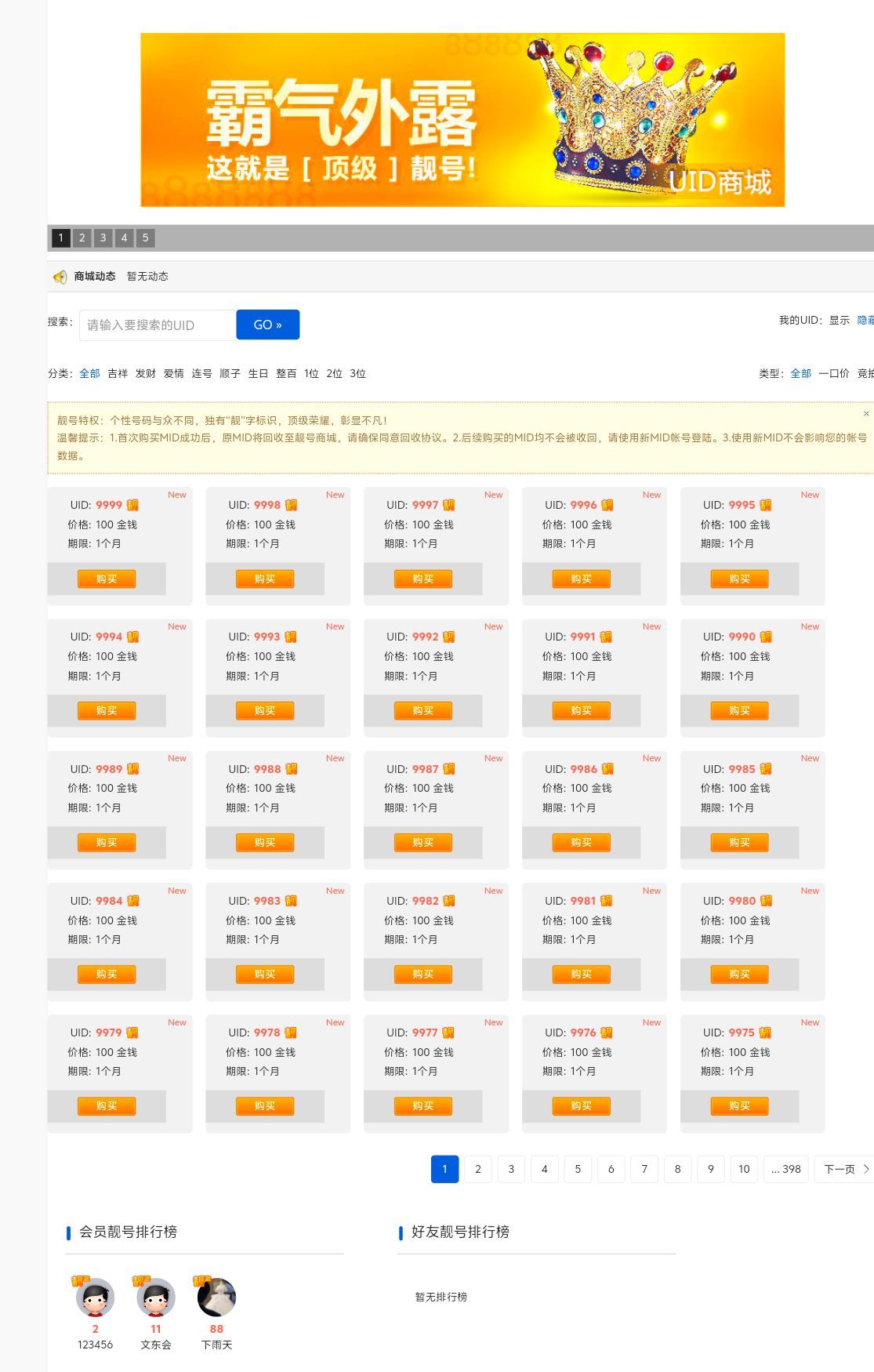
Task: Select type filter 全部
Action: (801, 374)
